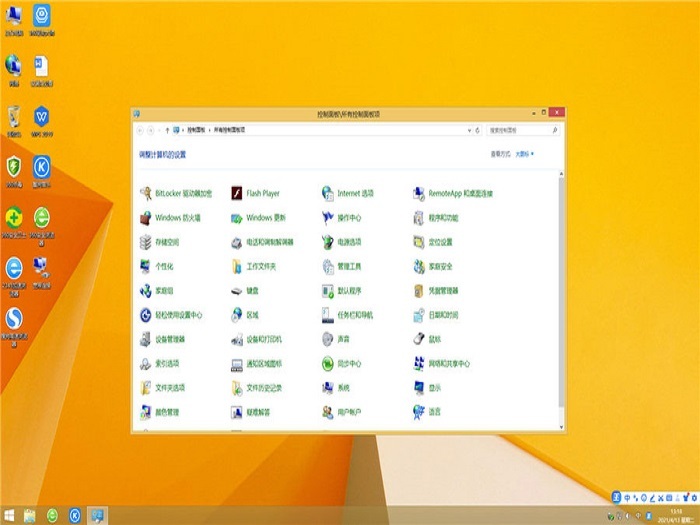Open WPS 2019 desktop shortcut
The height and width of the screenshot is (525, 700).
(42, 118)
